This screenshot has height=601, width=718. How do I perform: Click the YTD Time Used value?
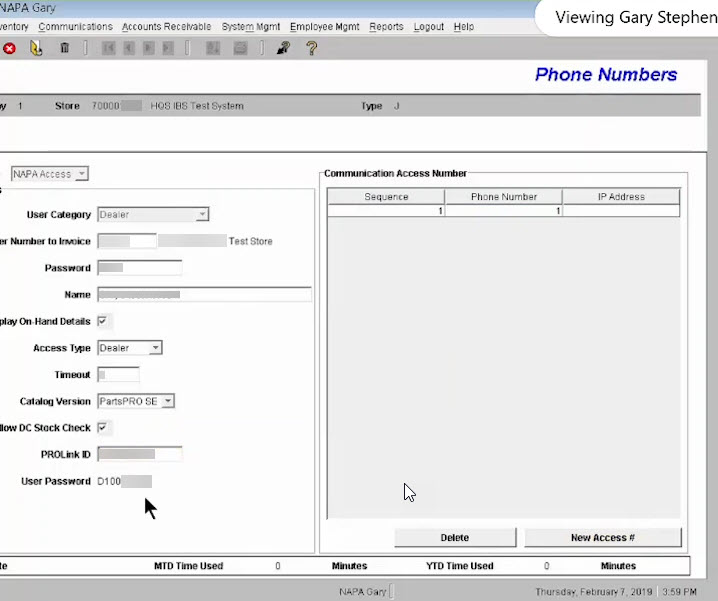[x=546, y=566]
